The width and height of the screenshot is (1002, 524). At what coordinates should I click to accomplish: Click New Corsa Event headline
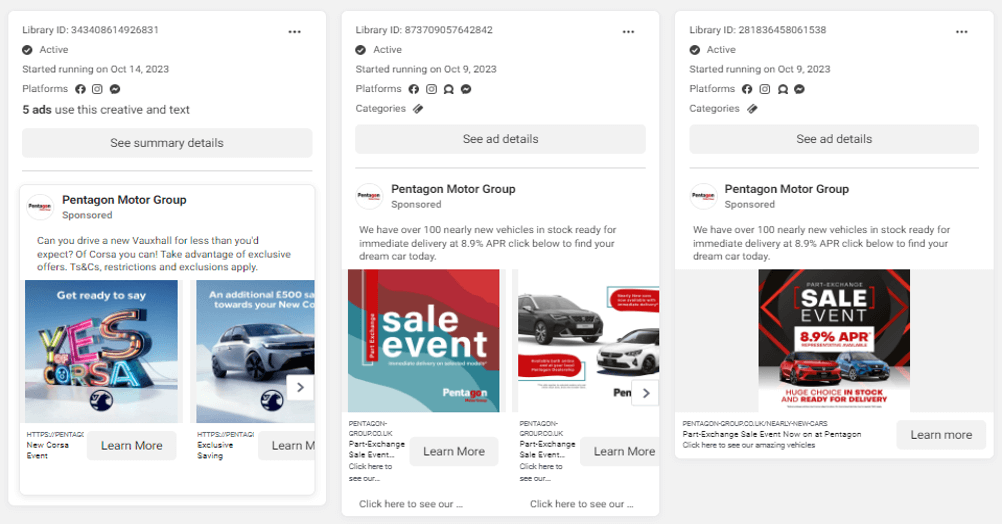pos(47,450)
